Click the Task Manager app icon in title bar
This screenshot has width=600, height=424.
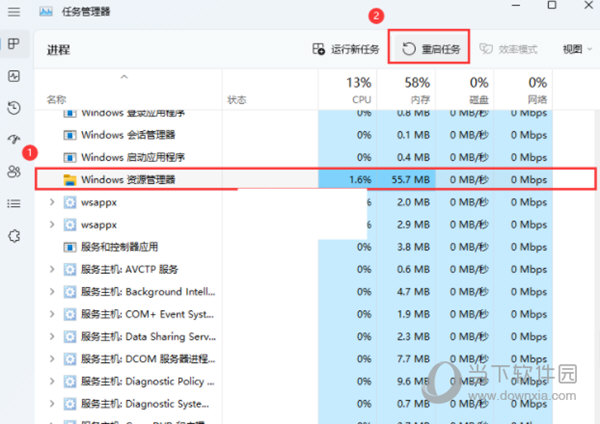pos(46,12)
